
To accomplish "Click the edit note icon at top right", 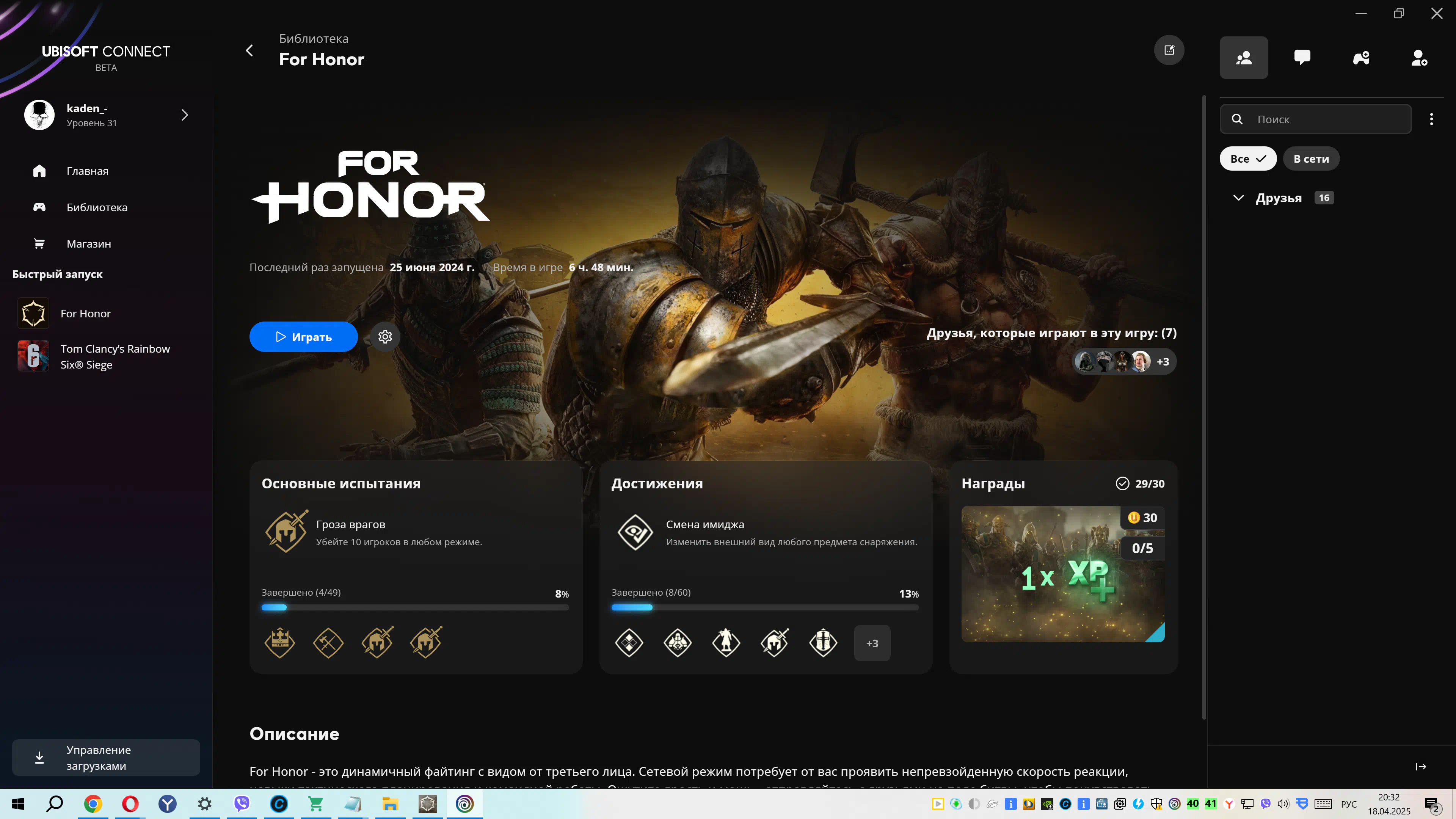I will click(x=1169, y=50).
